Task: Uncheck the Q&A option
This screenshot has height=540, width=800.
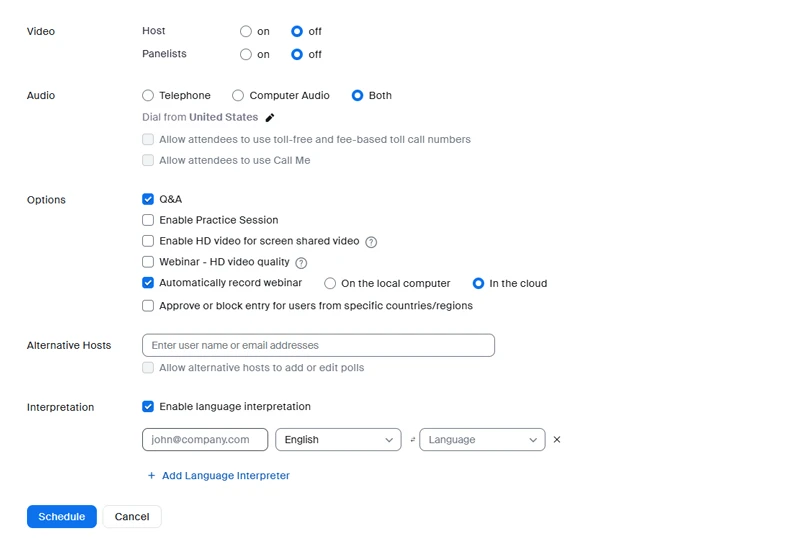Action: click(x=148, y=199)
